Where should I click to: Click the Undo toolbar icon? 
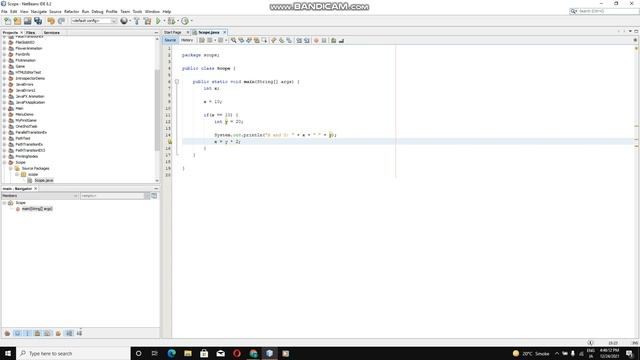[51, 21]
